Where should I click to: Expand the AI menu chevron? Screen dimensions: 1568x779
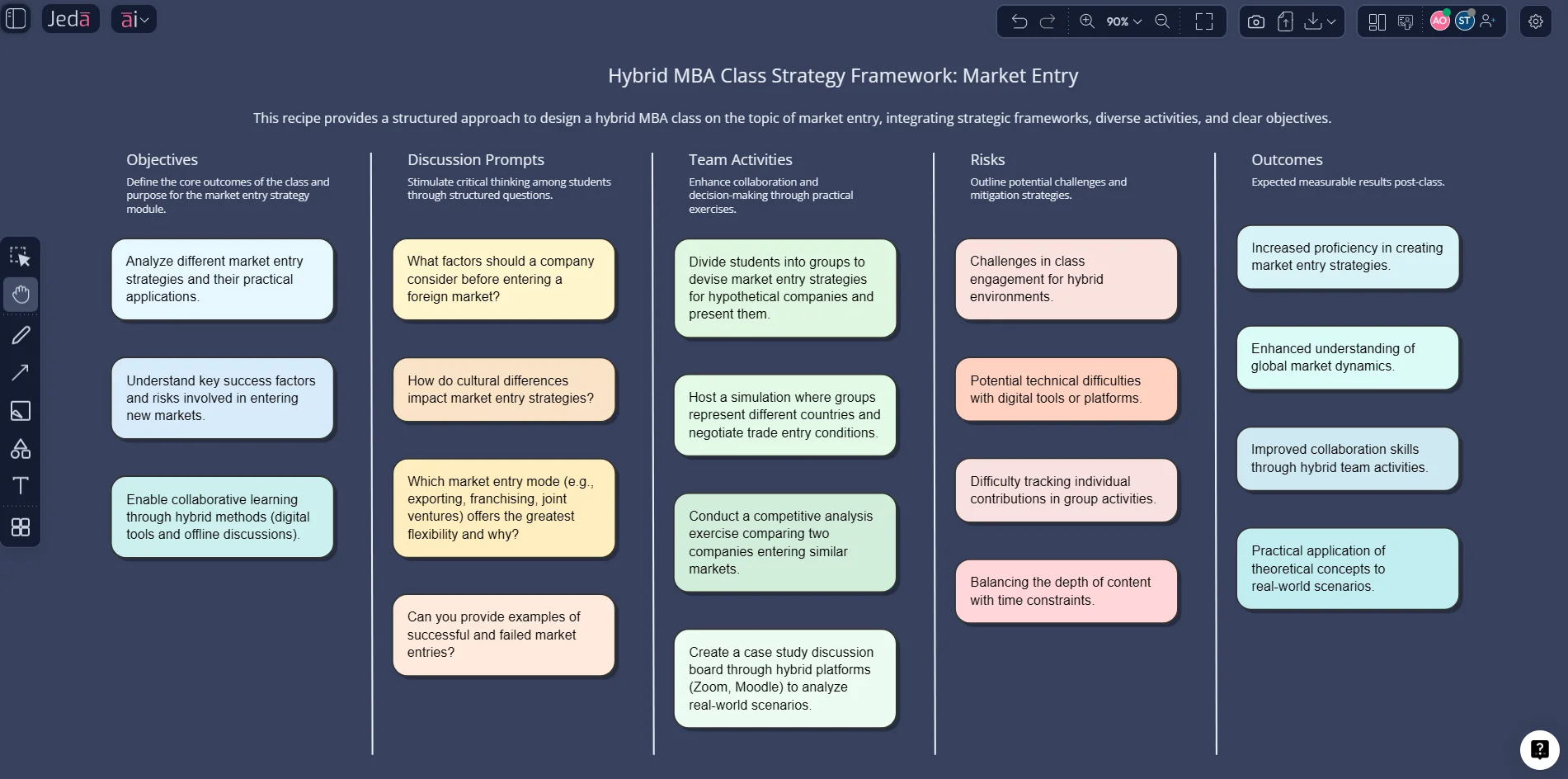pyautogui.click(x=145, y=18)
